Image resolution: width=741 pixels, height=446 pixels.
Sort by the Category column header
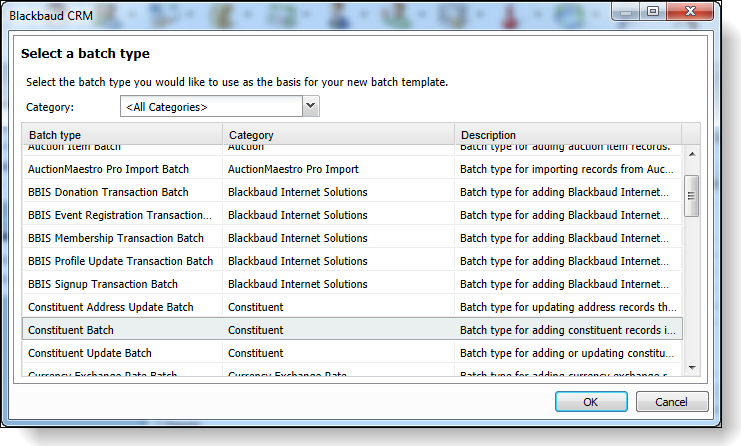coord(338,135)
